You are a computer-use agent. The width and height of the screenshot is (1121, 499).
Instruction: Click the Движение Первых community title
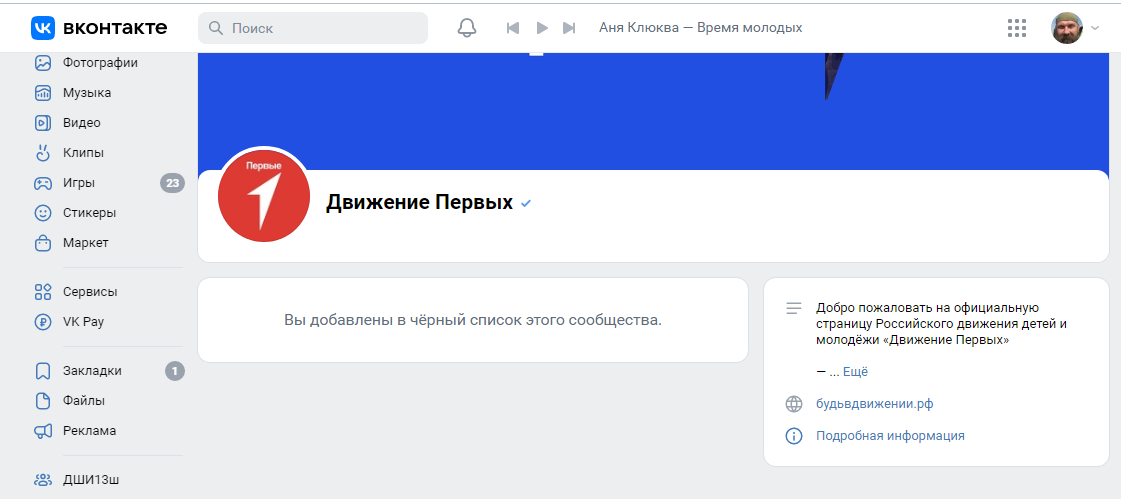tap(420, 203)
